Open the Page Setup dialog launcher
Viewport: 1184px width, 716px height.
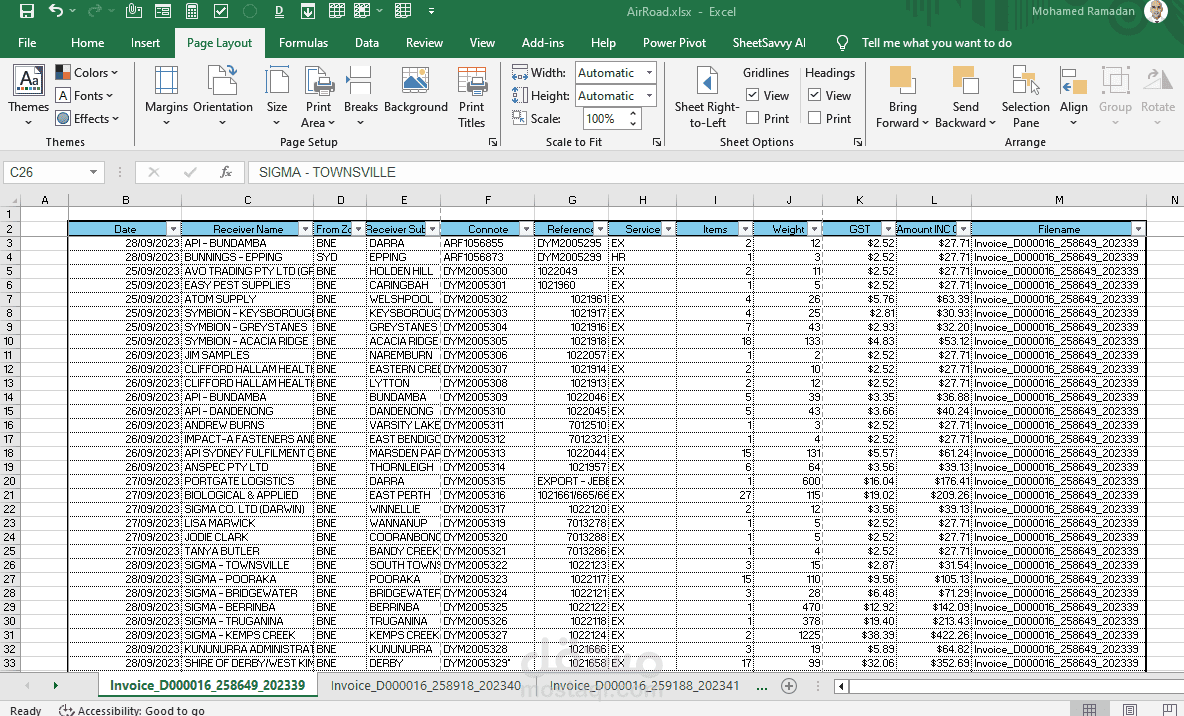tap(492, 142)
